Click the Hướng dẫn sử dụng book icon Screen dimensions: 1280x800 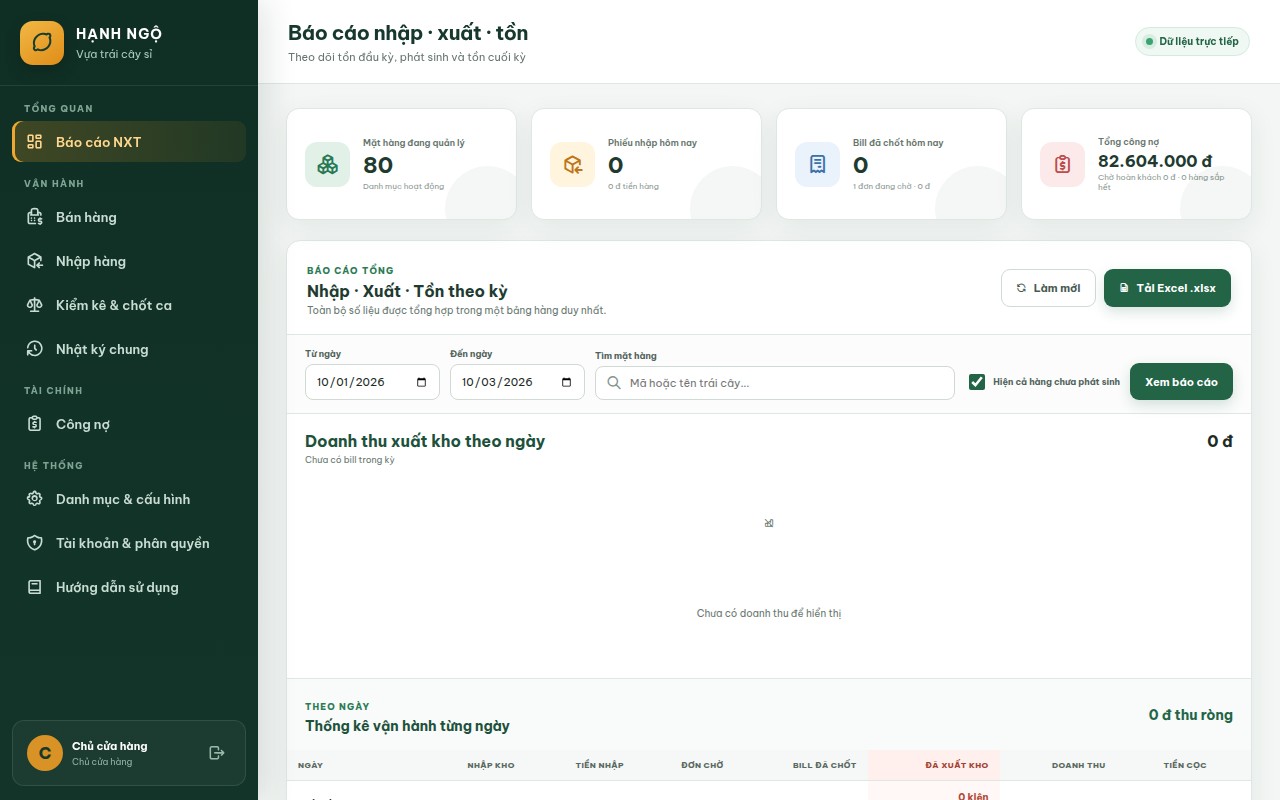pos(35,587)
